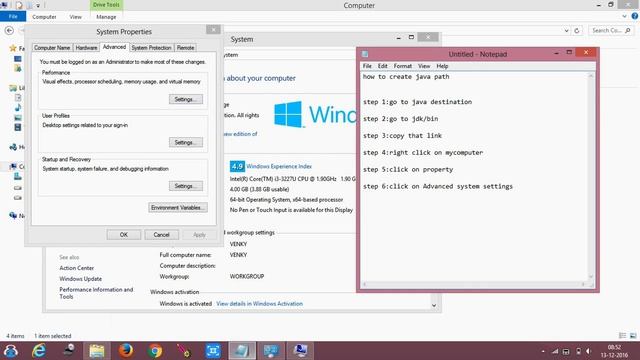This screenshot has width=640, height=360.
Task: Open Windows Update link
Action: [x=80, y=279]
